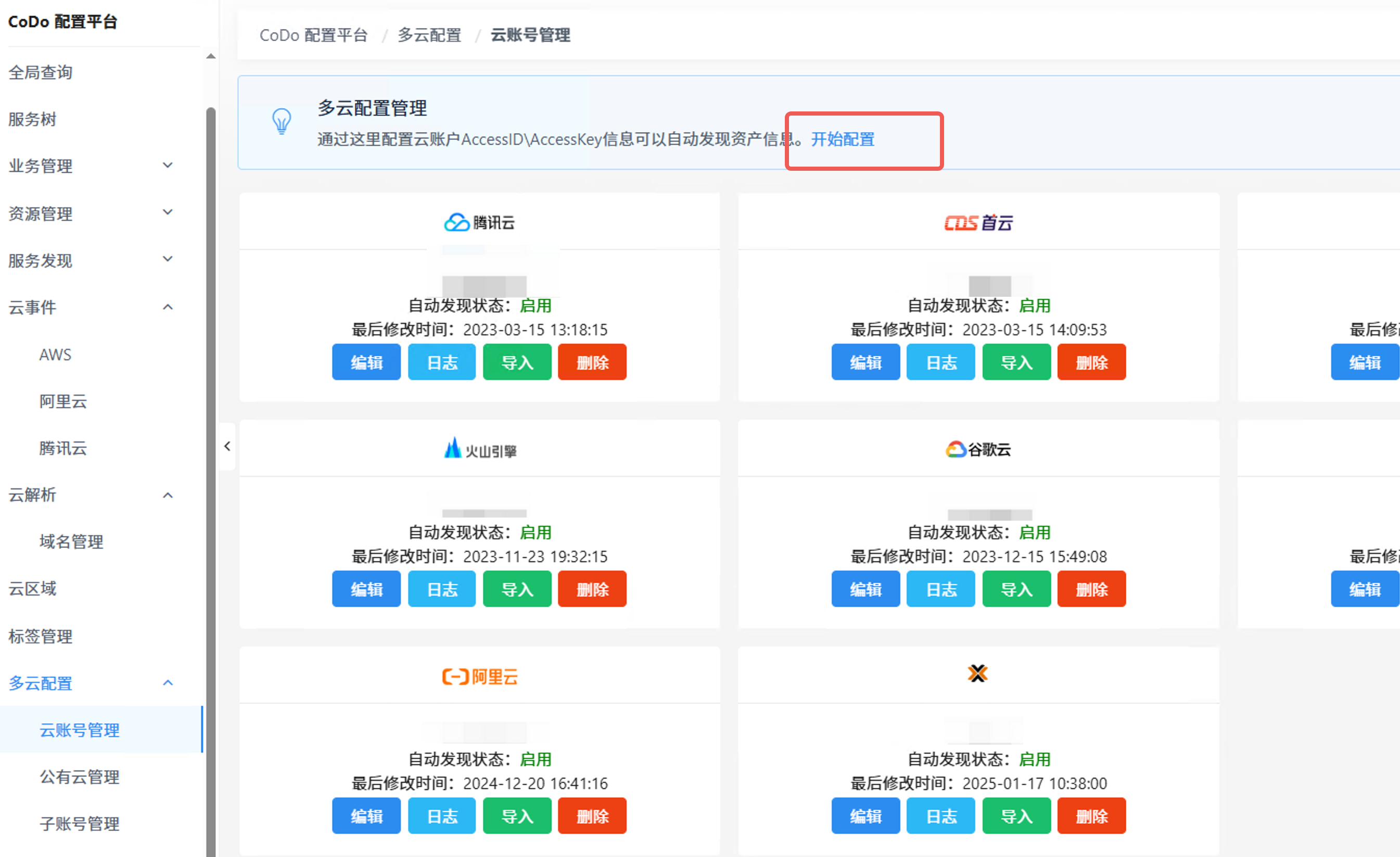Image resolution: width=1400 pixels, height=857 pixels.
Task: Edit the 谷歌云 account
Action: 866,589
